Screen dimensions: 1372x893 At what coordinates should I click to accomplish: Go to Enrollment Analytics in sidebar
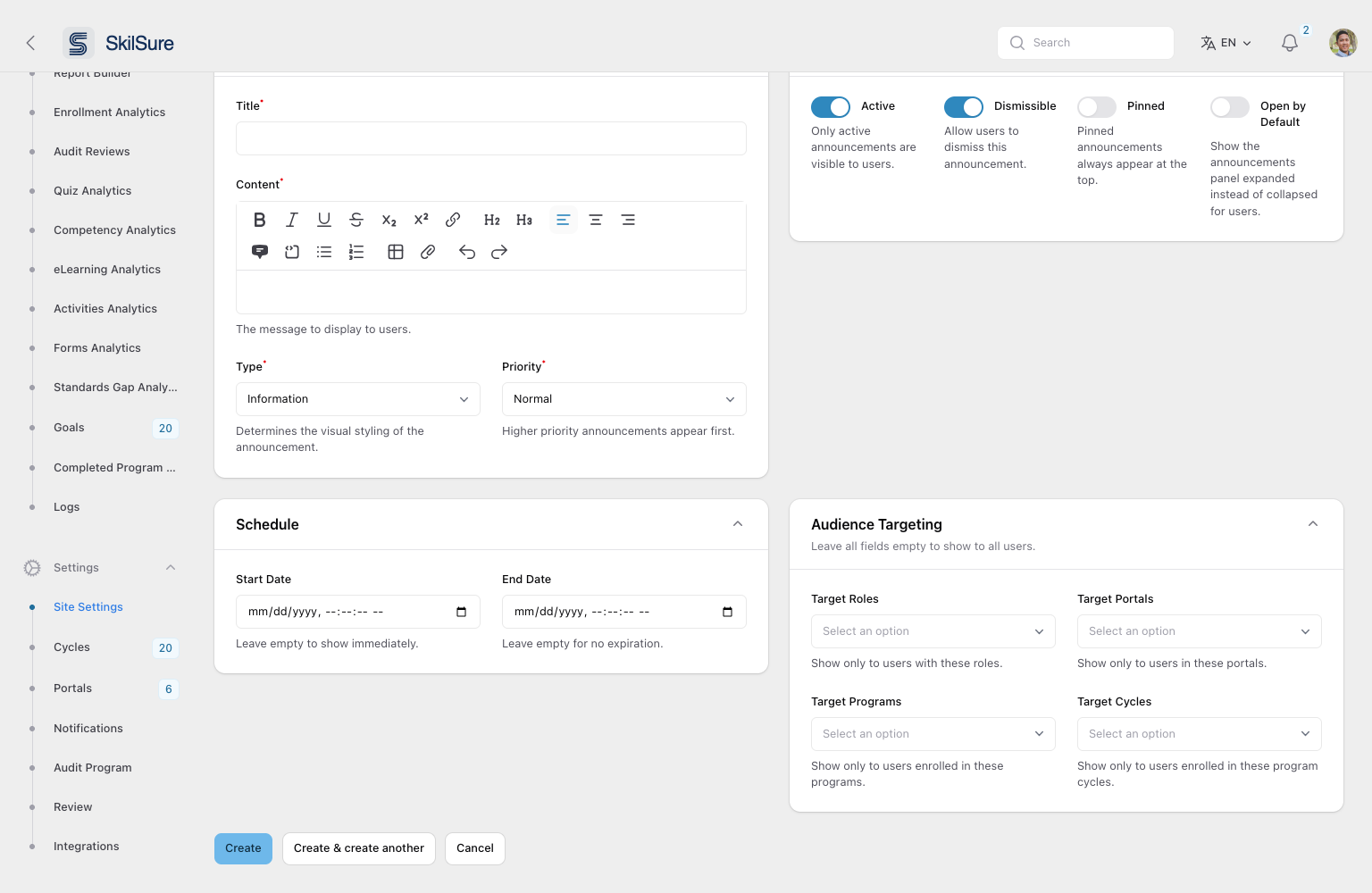[x=109, y=113]
